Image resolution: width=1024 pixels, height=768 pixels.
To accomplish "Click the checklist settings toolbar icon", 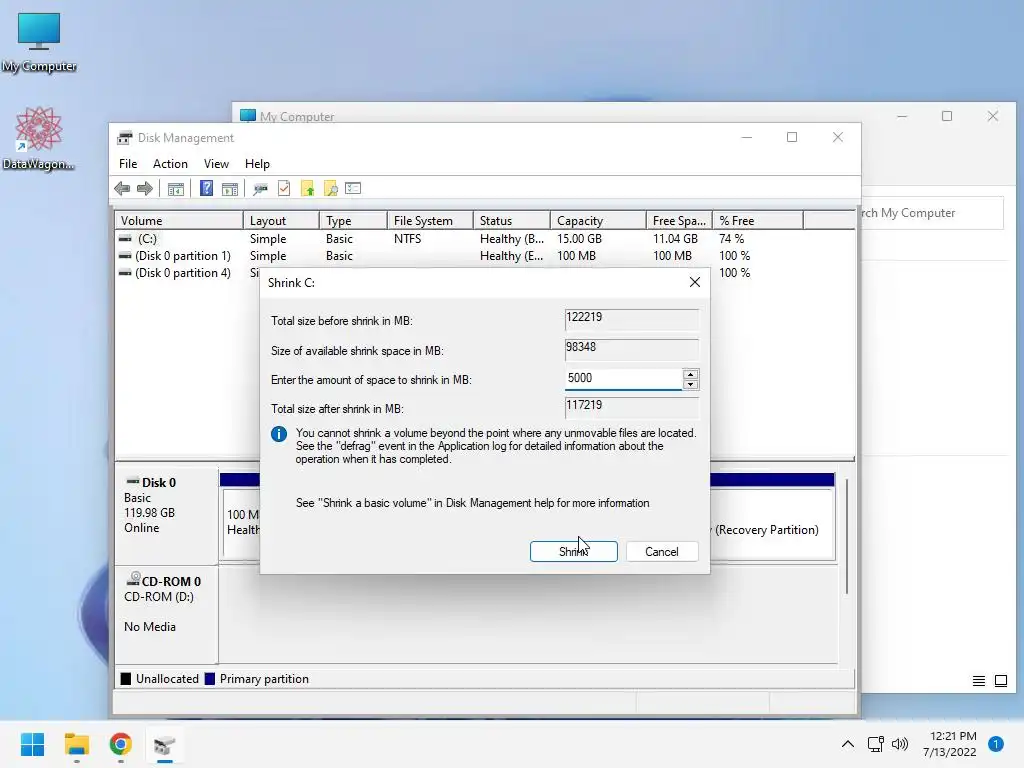I will [353, 188].
